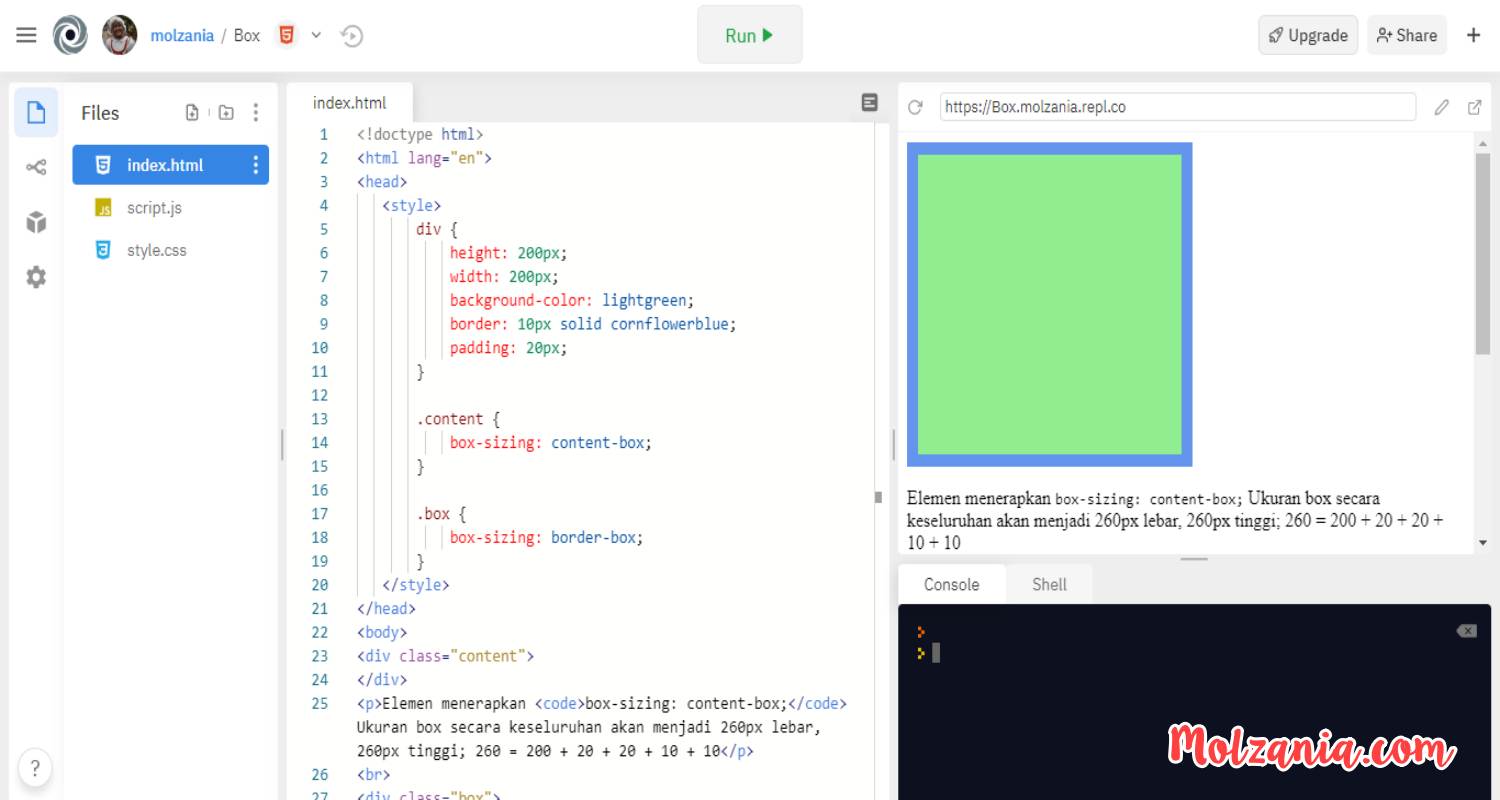The image size is (1500, 800).
Task: Switch to the Shell tab
Action: 1049,584
